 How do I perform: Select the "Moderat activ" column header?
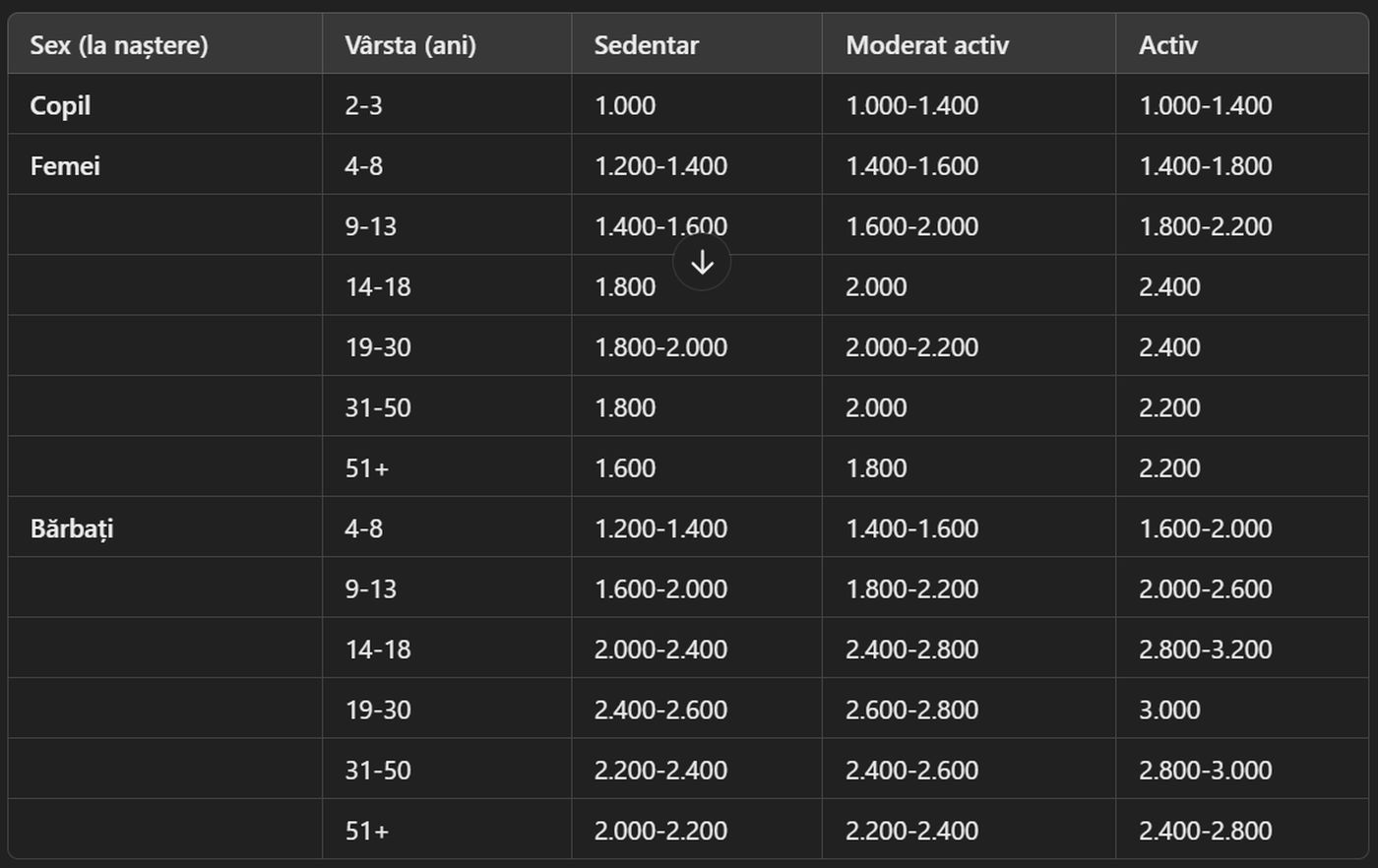[927, 45]
